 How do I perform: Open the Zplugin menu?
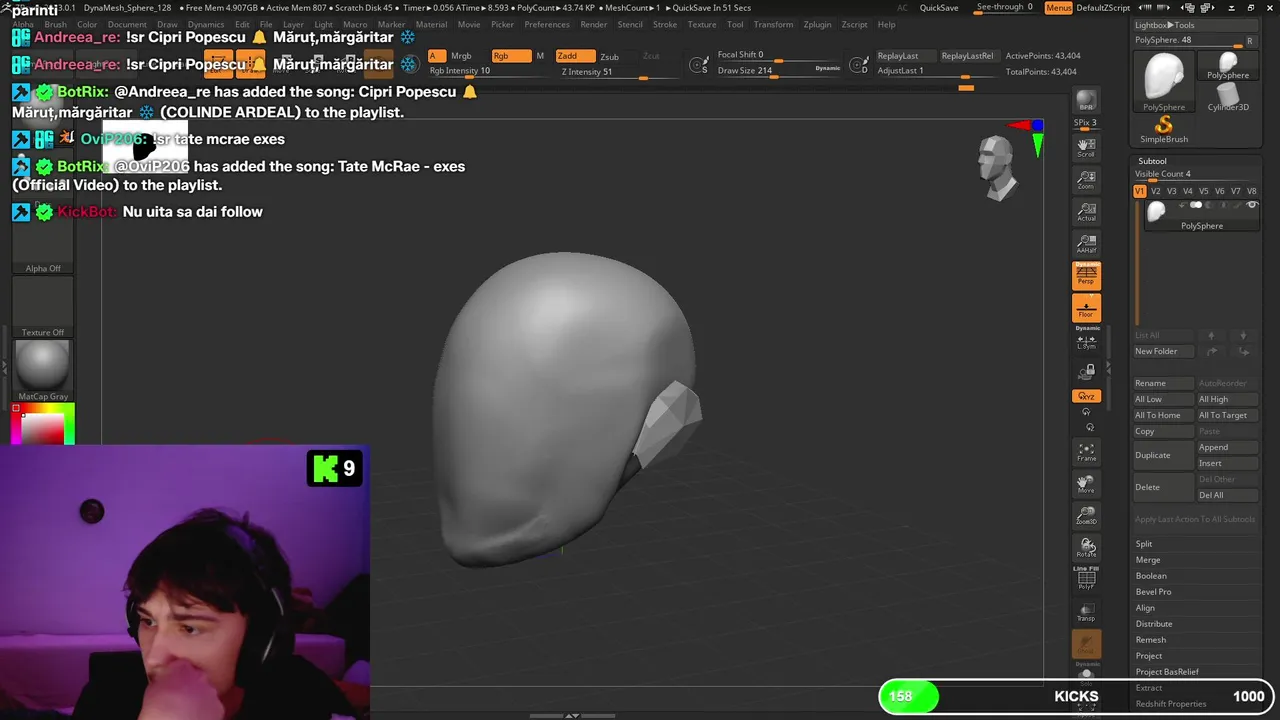pos(817,24)
